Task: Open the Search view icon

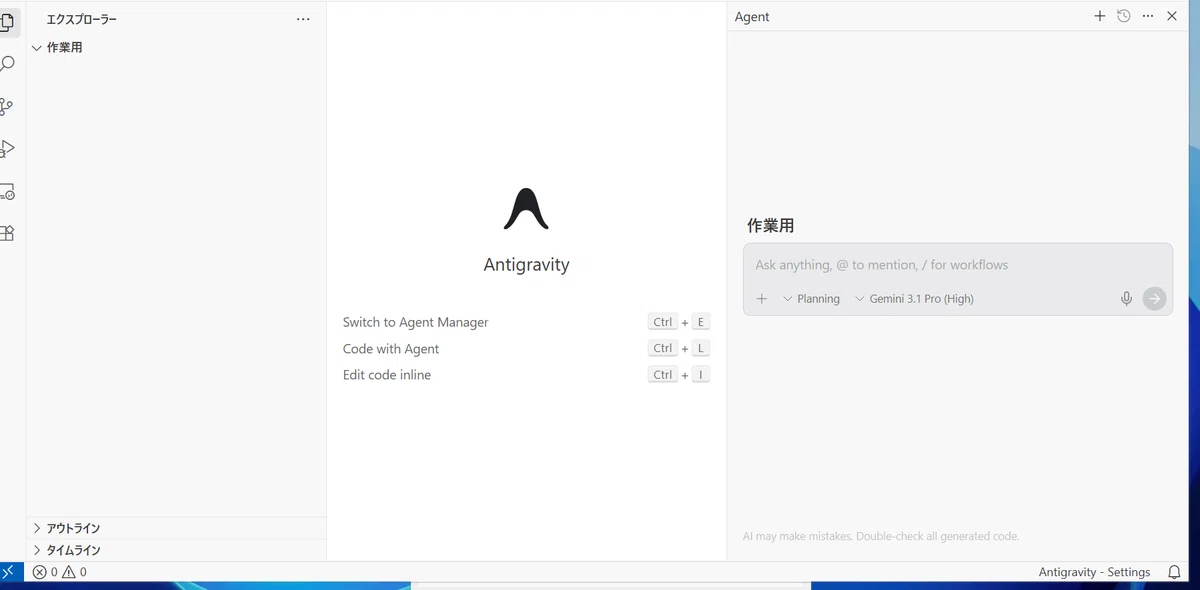Action: [x=6, y=64]
